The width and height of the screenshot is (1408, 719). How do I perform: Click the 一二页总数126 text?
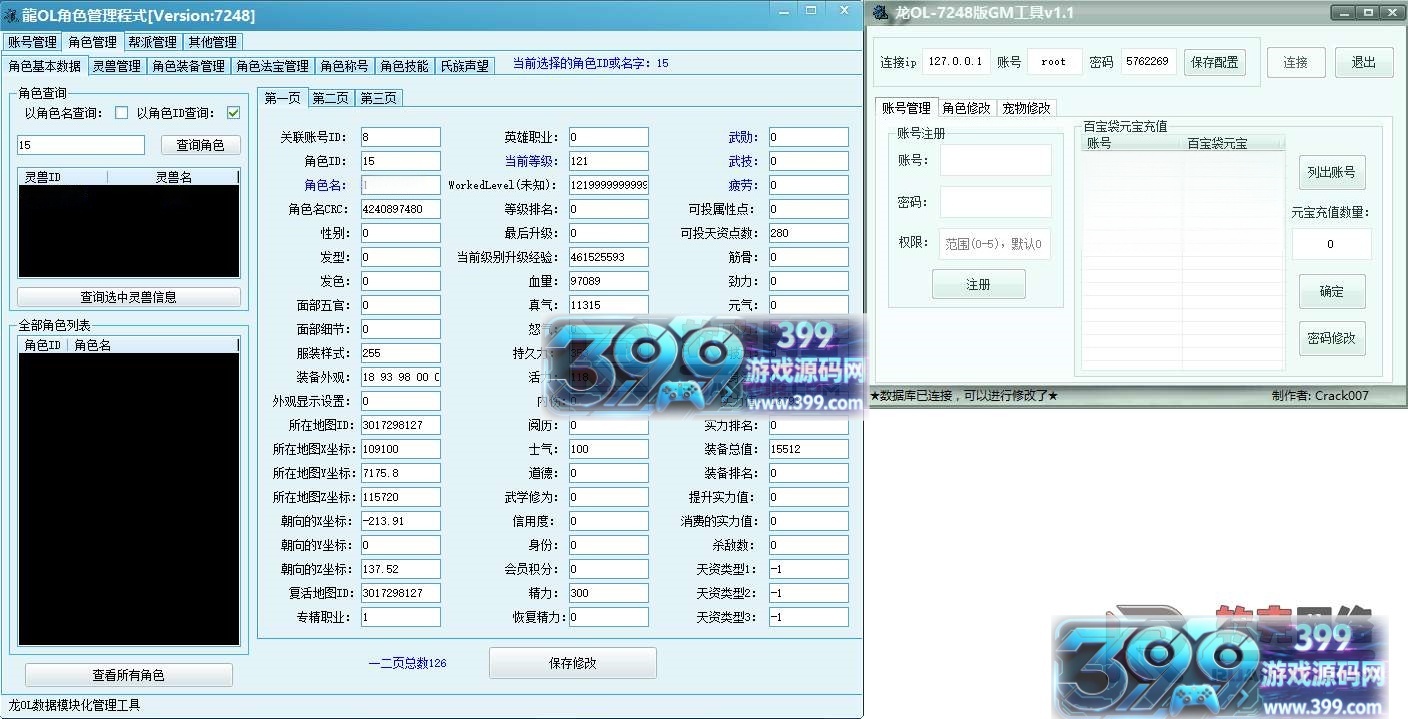407,663
